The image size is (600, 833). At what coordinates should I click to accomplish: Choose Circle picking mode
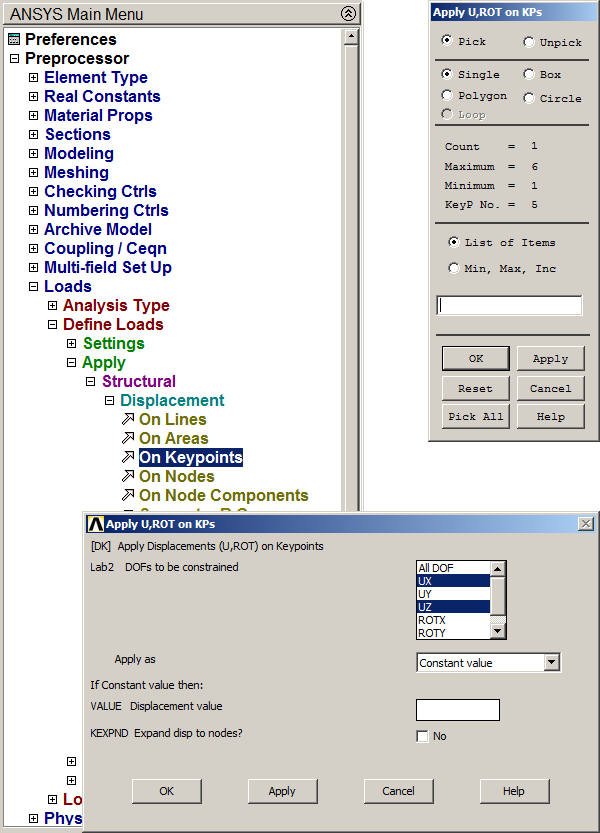coord(528,98)
